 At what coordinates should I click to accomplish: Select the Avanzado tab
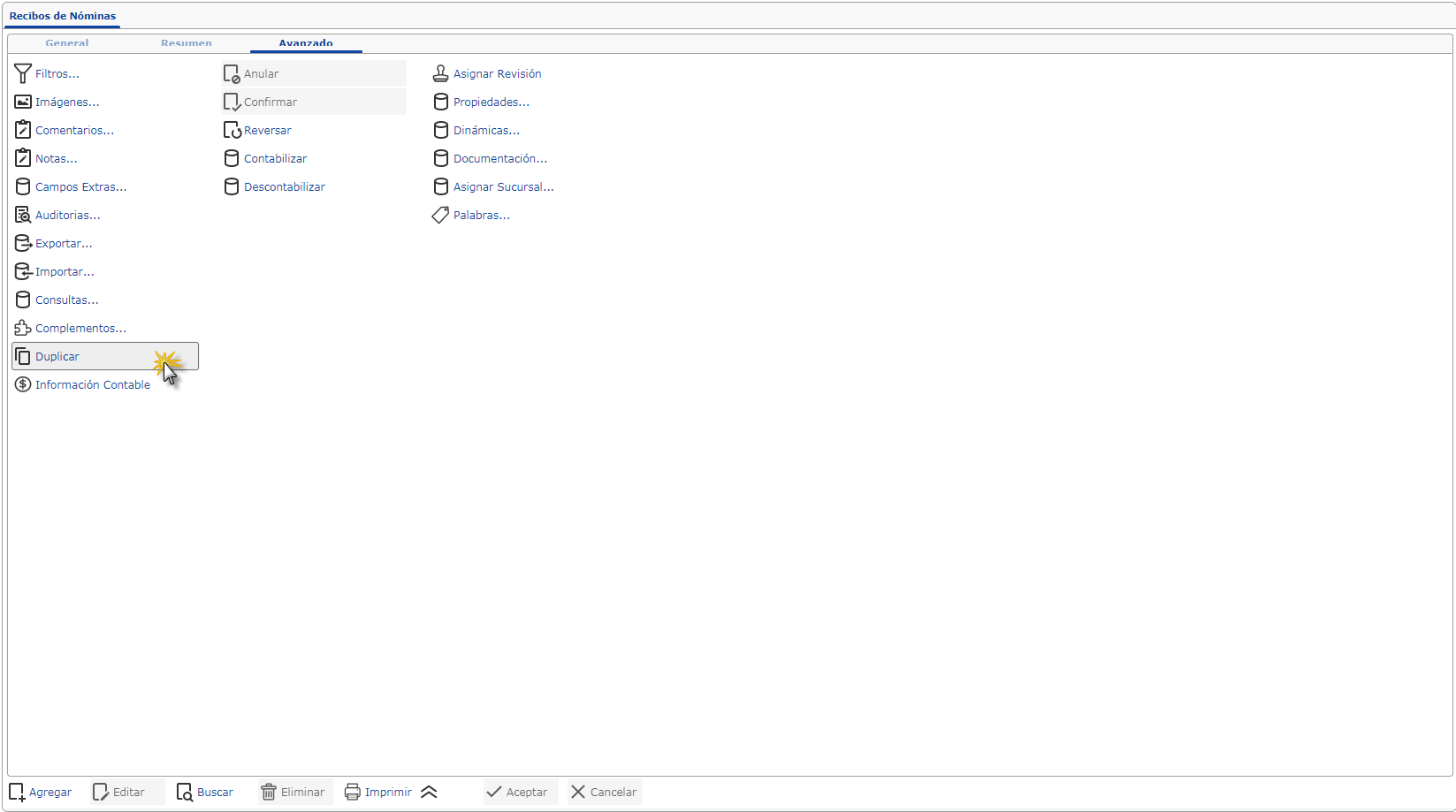306,43
